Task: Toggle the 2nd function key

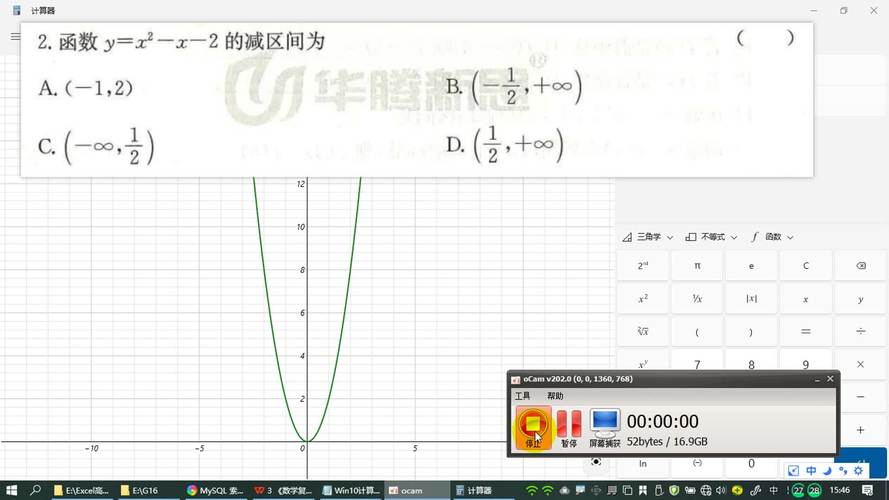Action: pyautogui.click(x=643, y=266)
